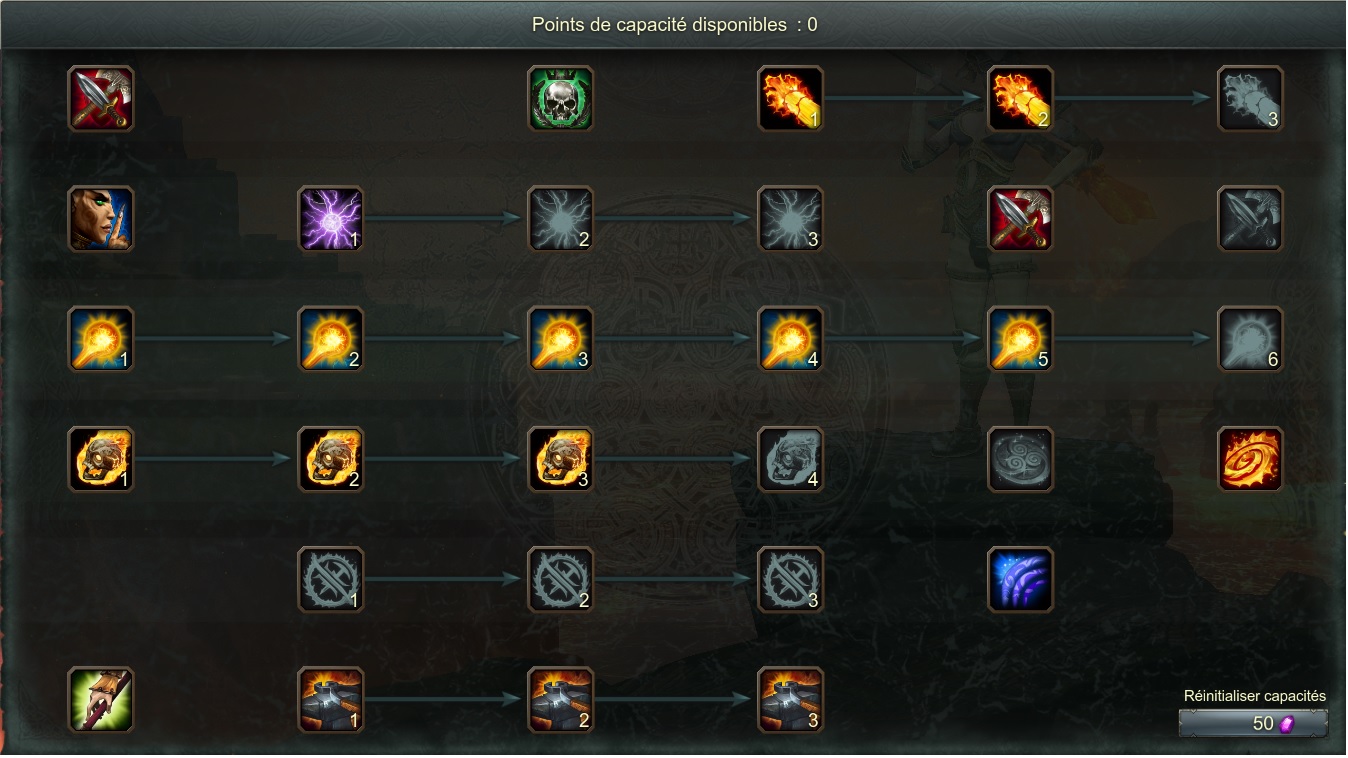Click the purple lightning orb level 1
This screenshot has height=758, width=1348.
(330, 218)
